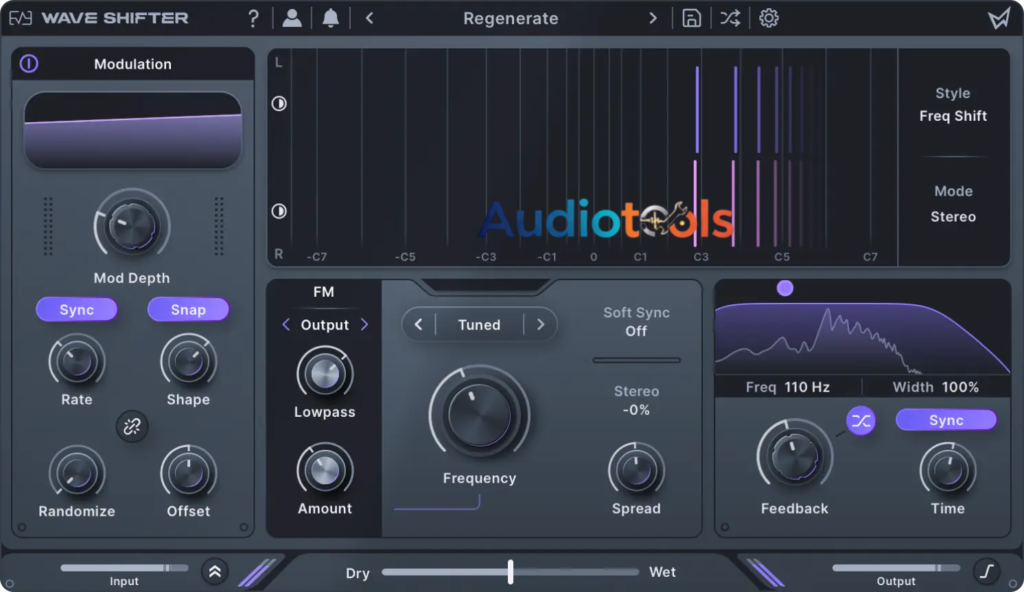
Task: Go to next preset arrow
Action: point(652,18)
